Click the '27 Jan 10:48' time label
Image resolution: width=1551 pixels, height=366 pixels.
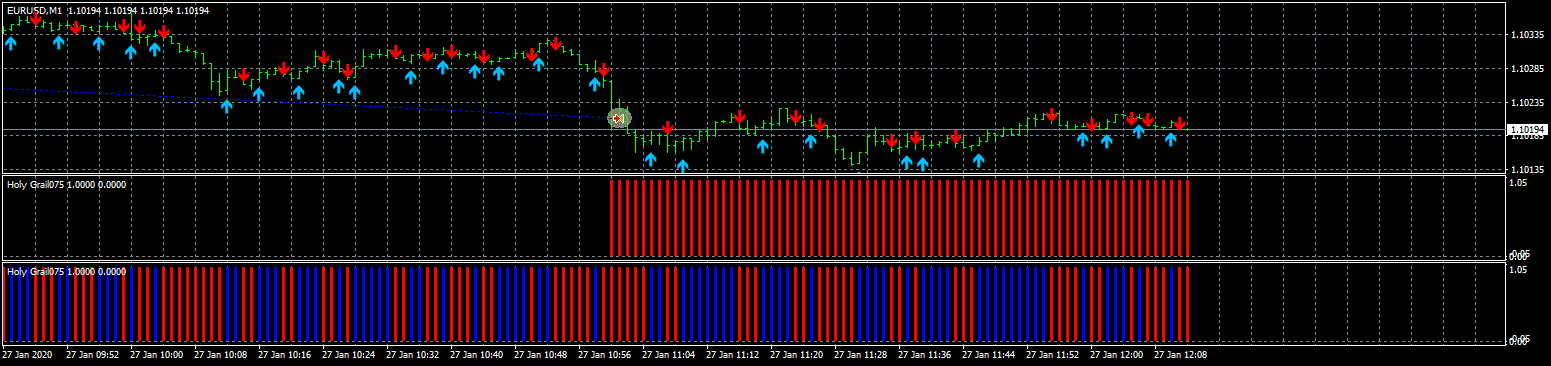tap(540, 354)
